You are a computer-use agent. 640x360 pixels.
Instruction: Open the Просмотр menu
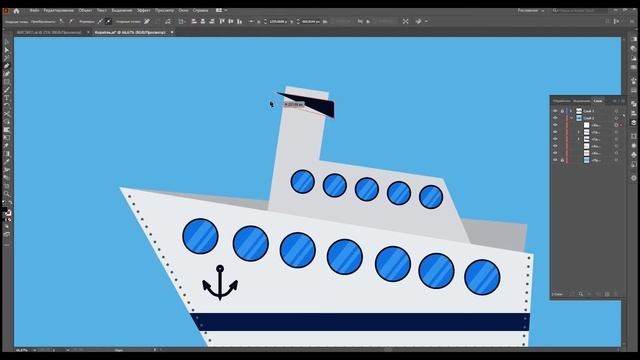pyautogui.click(x=164, y=11)
